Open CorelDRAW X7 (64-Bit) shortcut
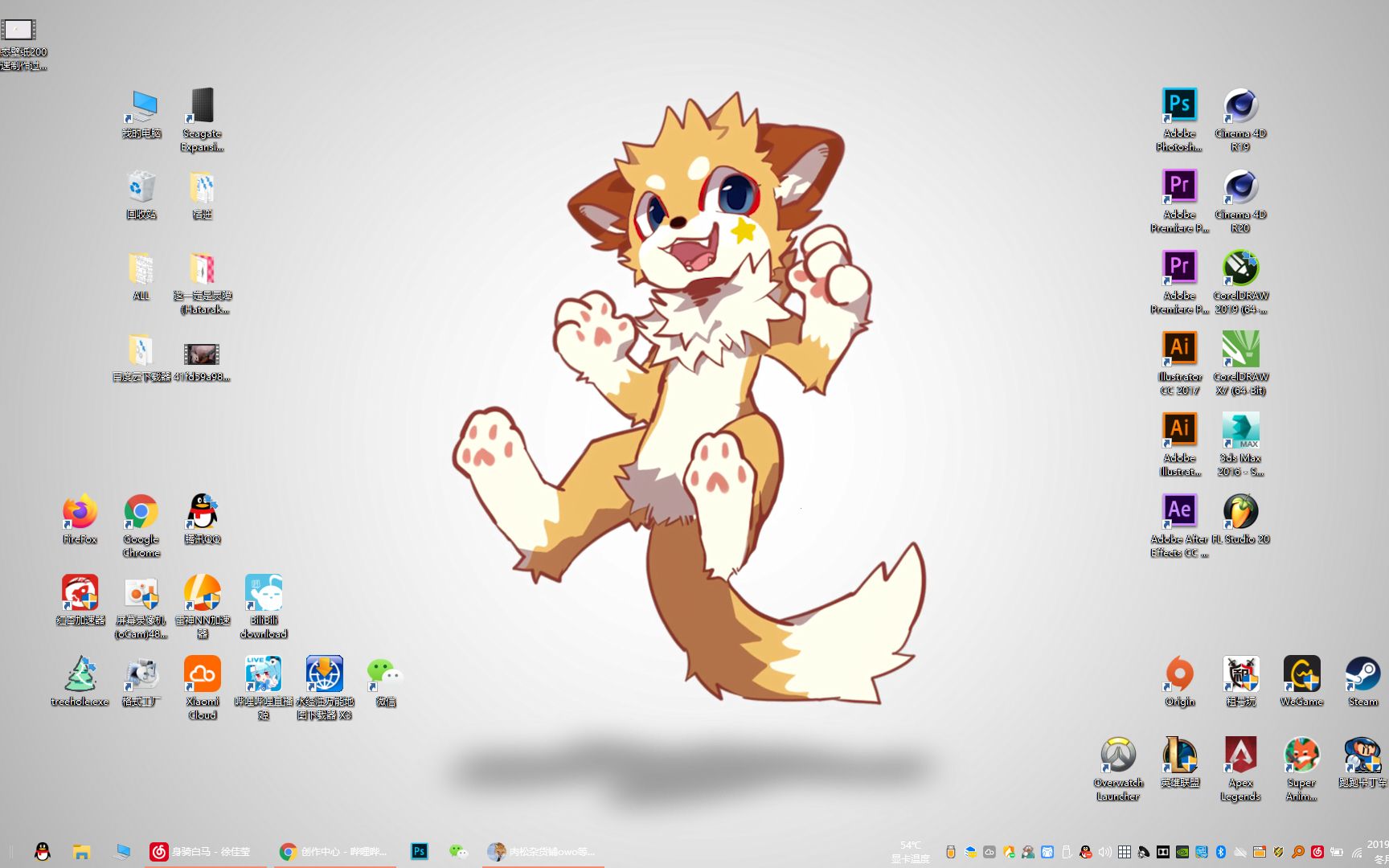Screen dimensions: 1389x868 pyautogui.click(x=1241, y=363)
